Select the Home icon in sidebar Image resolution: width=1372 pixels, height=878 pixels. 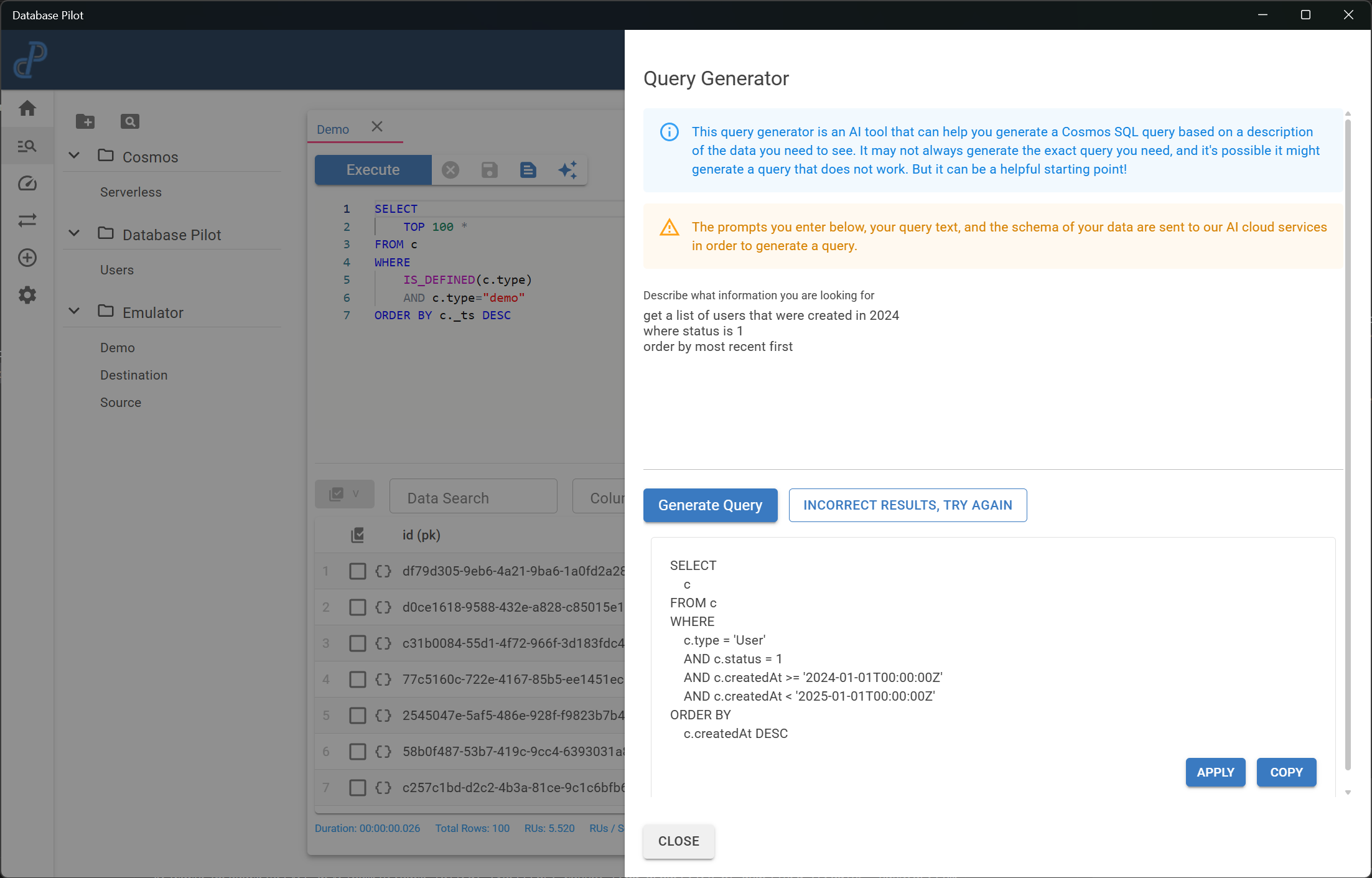coord(27,108)
